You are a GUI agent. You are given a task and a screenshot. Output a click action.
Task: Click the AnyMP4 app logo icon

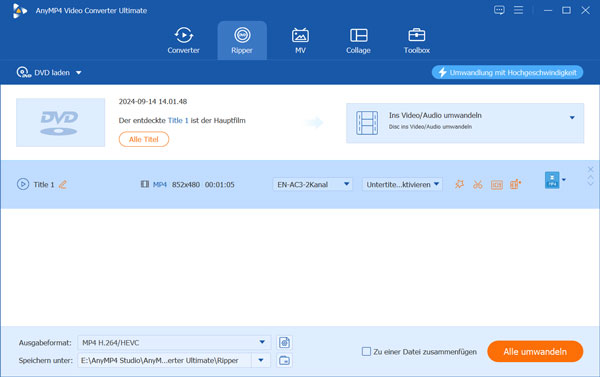coord(19,11)
